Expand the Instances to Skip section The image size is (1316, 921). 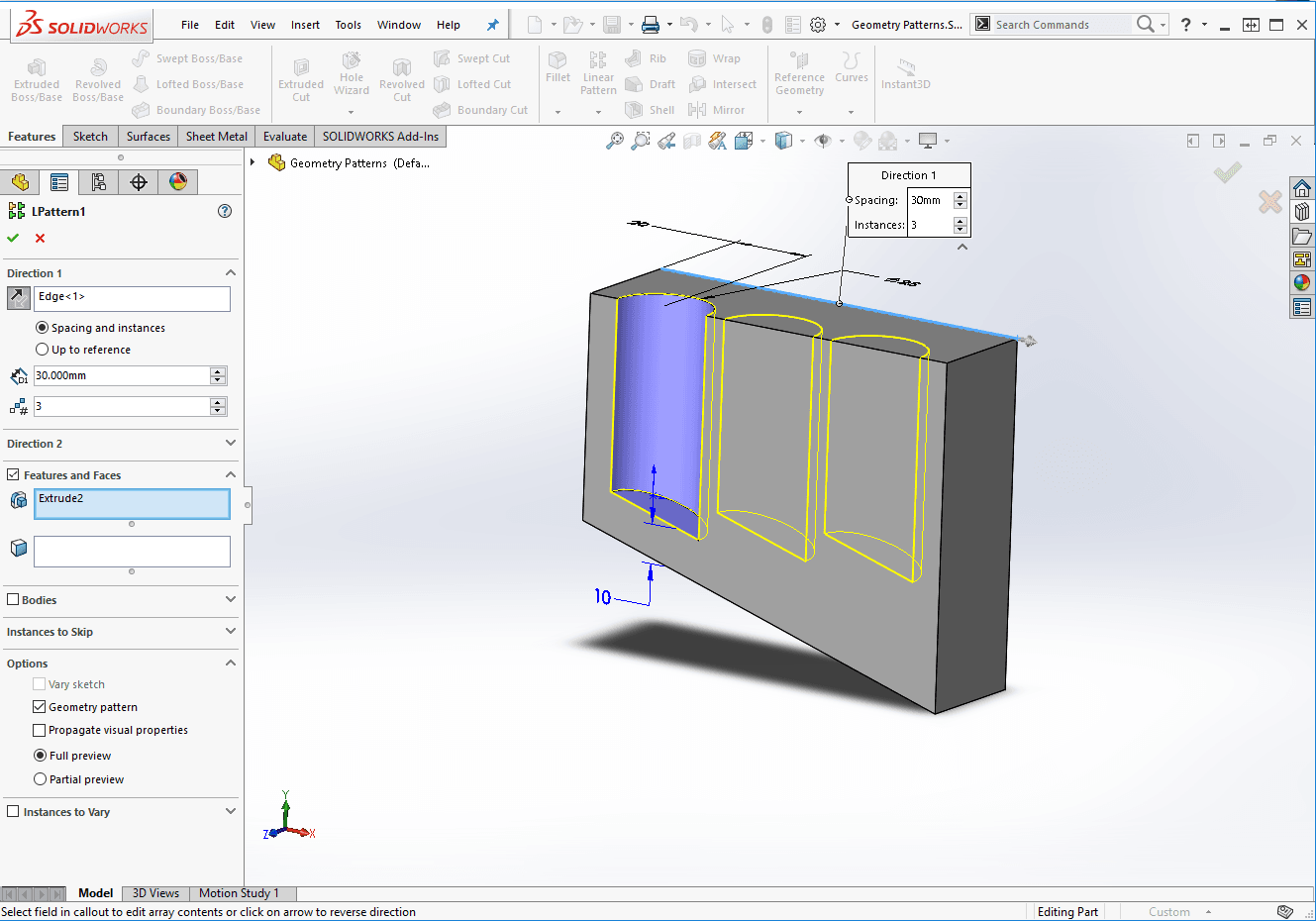(230, 632)
